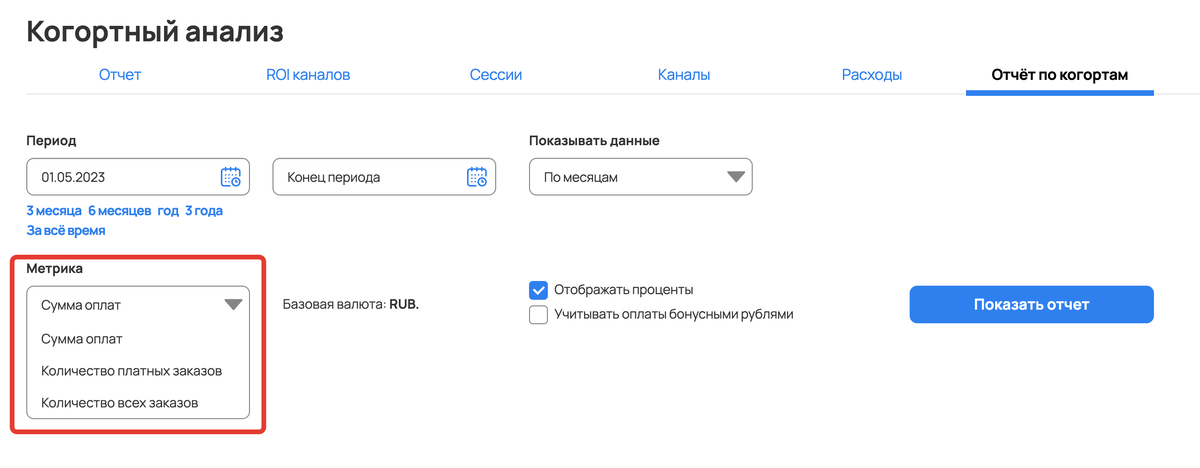Open the ROI каналов tab
The height and width of the screenshot is (468, 1200).
coord(308,75)
